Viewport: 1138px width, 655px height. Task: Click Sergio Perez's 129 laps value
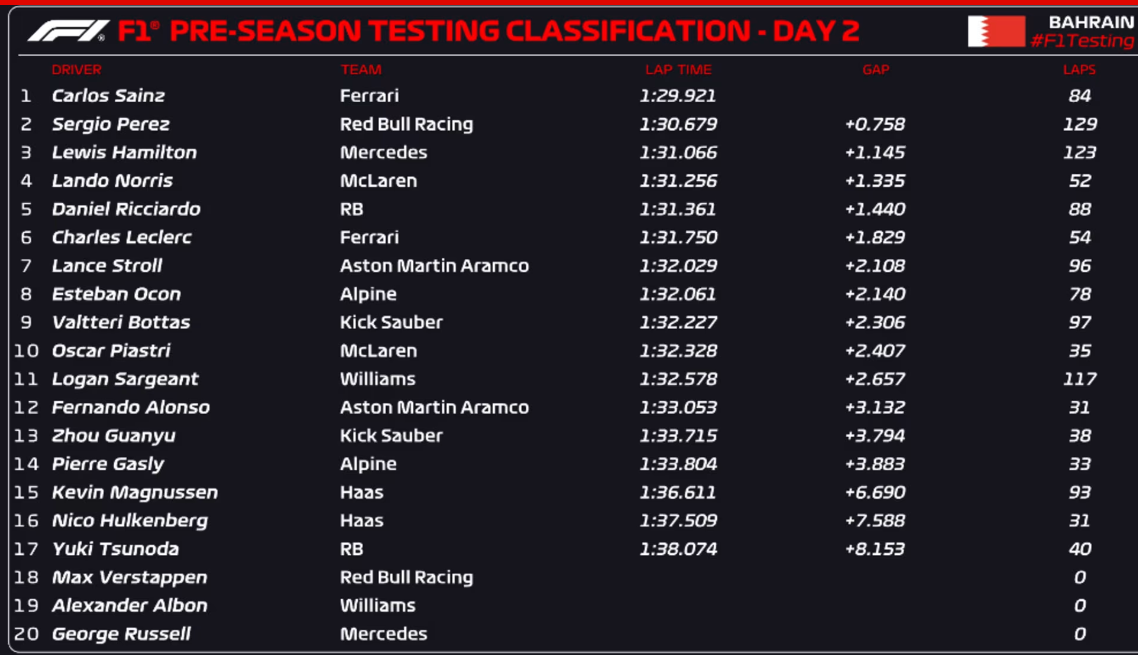[1079, 124]
